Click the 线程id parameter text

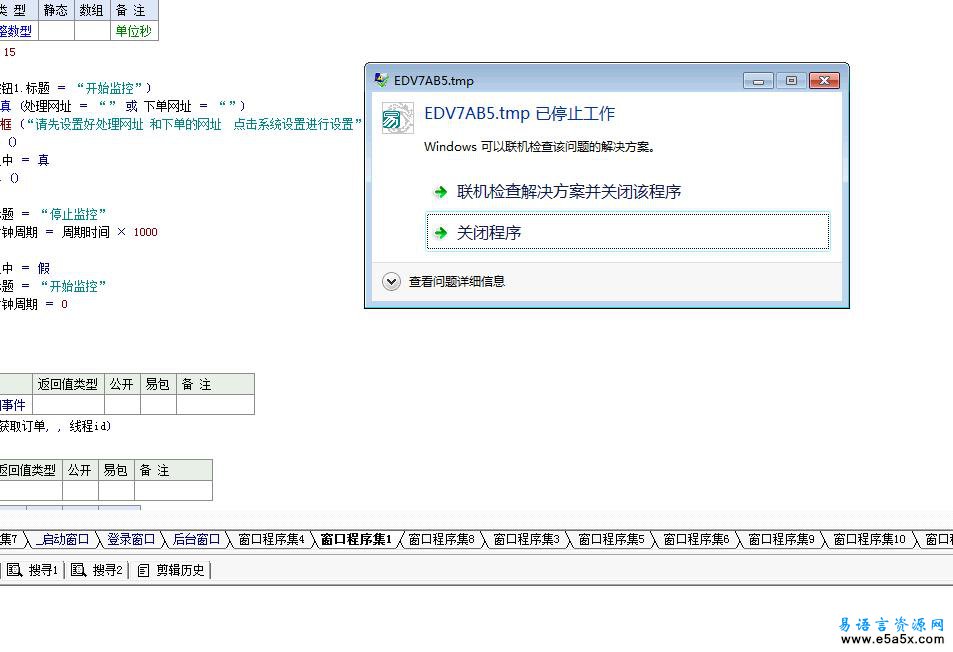[x=90, y=426]
